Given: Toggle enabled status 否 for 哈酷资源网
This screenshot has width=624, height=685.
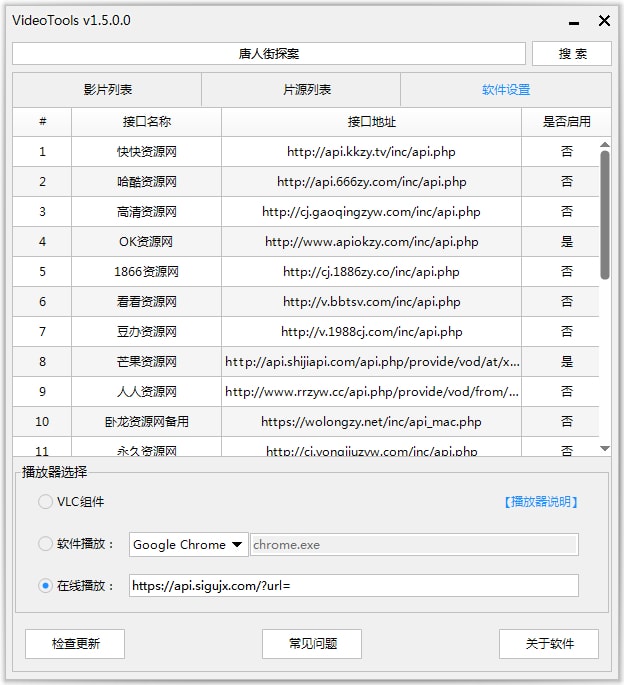Looking at the screenshot, I should pos(566,182).
